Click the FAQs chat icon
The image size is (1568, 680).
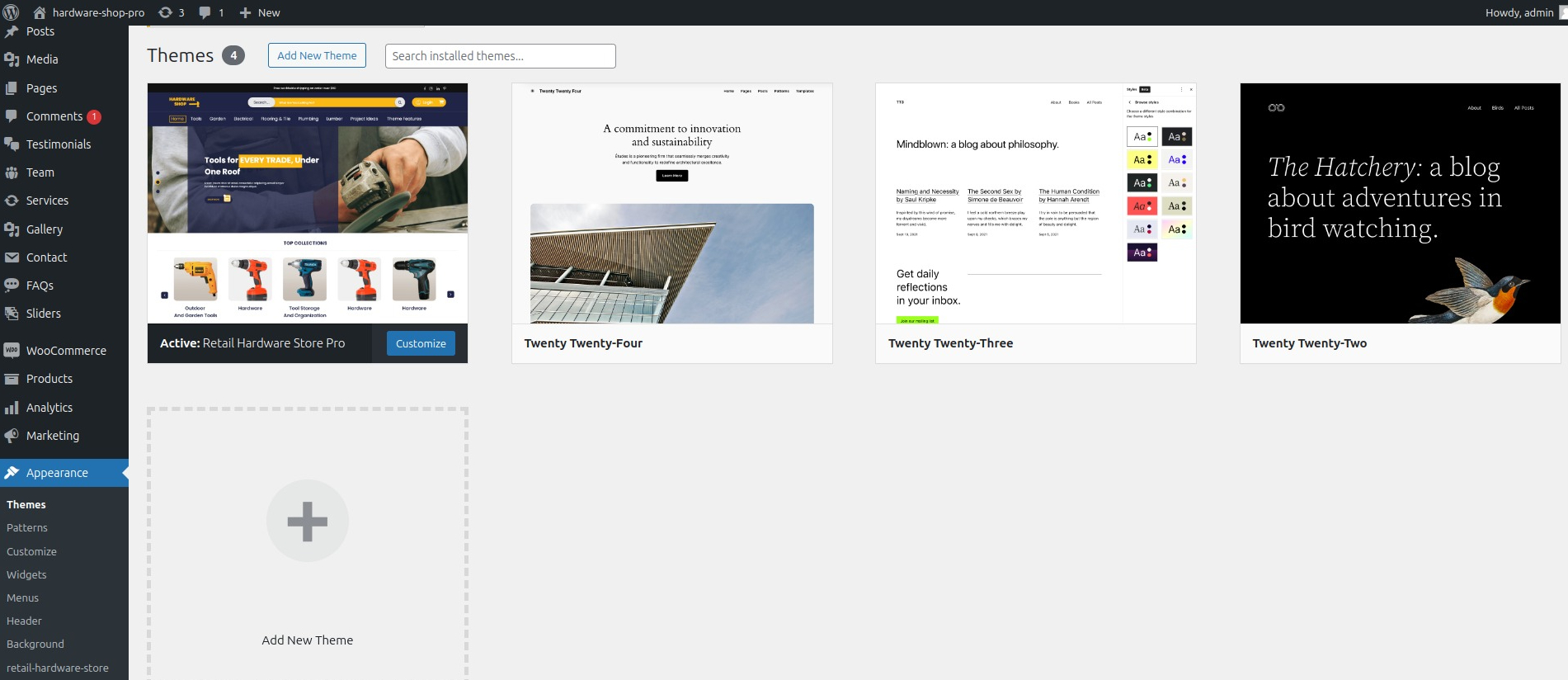point(12,286)
